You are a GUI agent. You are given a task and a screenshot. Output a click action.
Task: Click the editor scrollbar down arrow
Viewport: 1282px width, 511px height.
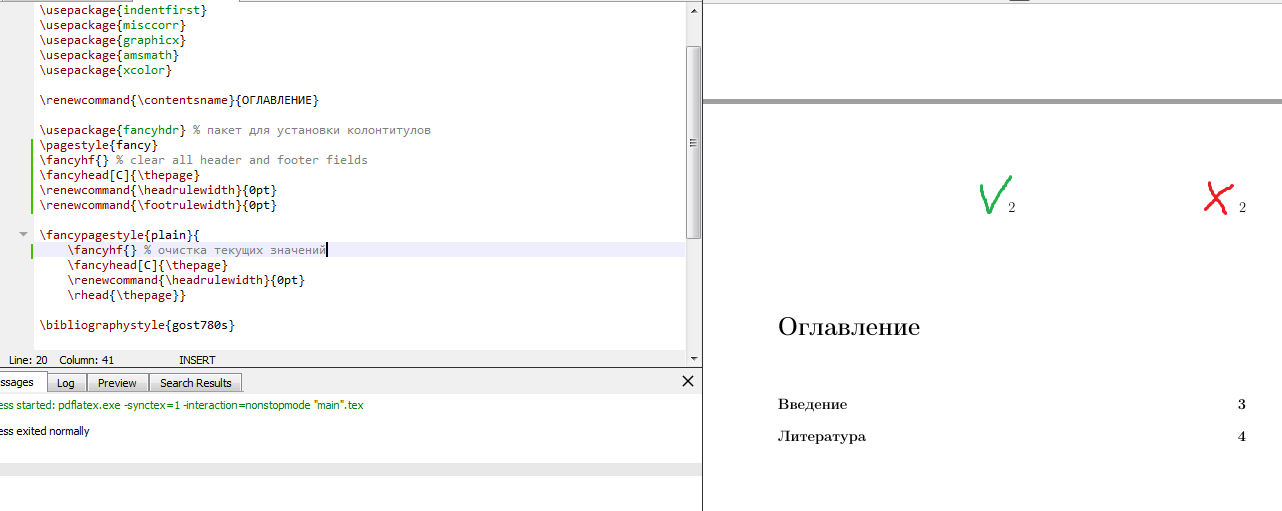tap(693, 358)
